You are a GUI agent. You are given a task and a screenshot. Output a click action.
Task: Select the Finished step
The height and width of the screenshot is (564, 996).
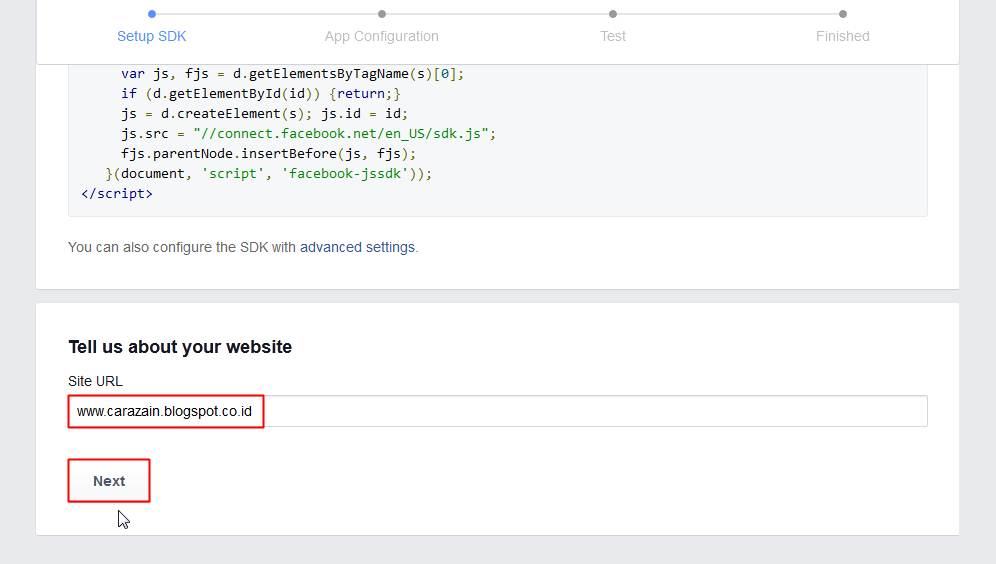[843, 36]
